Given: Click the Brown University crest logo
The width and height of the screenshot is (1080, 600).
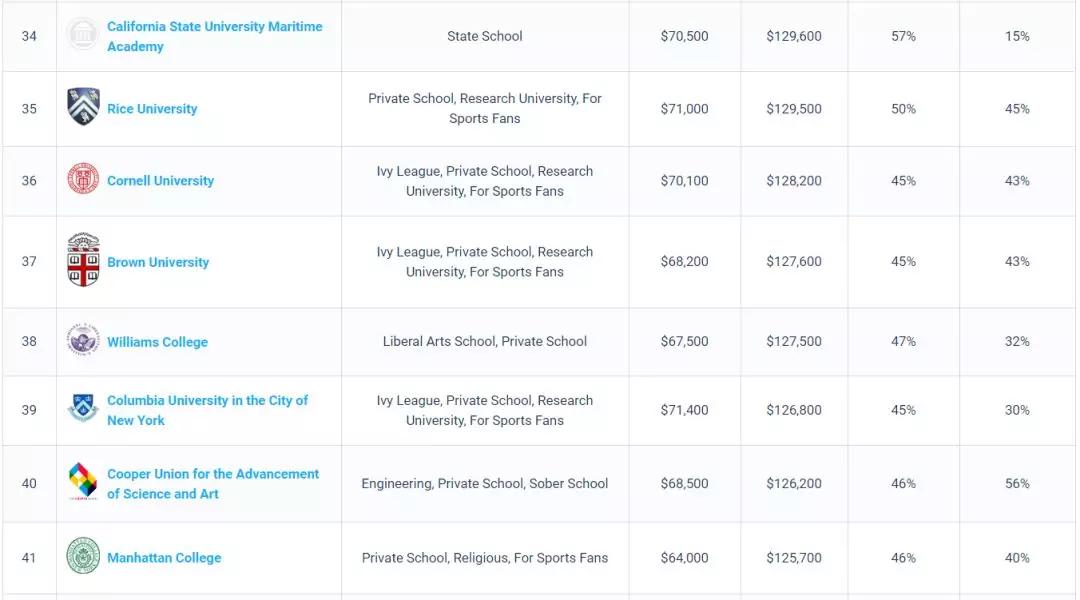Looking at the screenshot, I should click(83, 260).
